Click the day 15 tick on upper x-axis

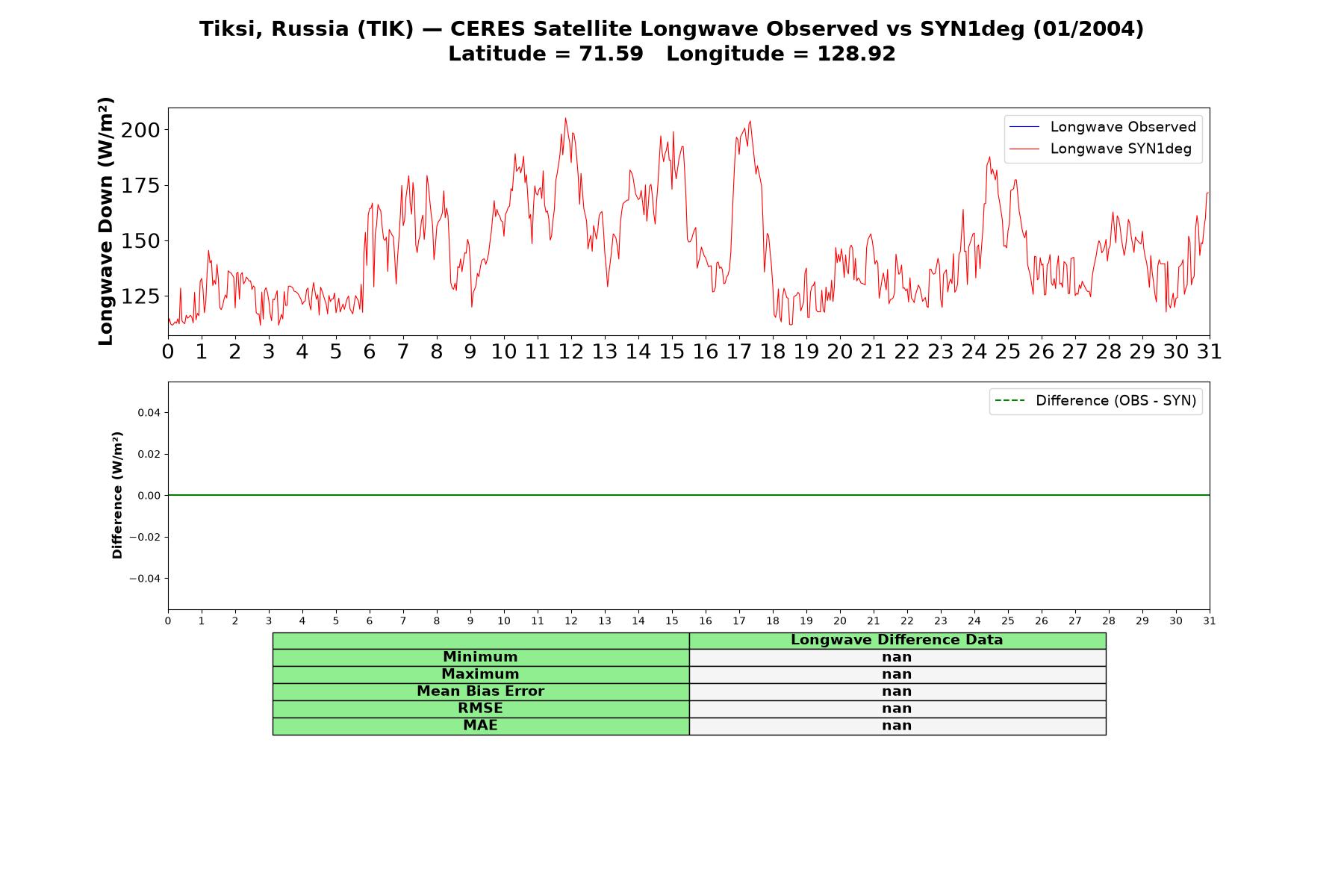[x=671, y=352]
